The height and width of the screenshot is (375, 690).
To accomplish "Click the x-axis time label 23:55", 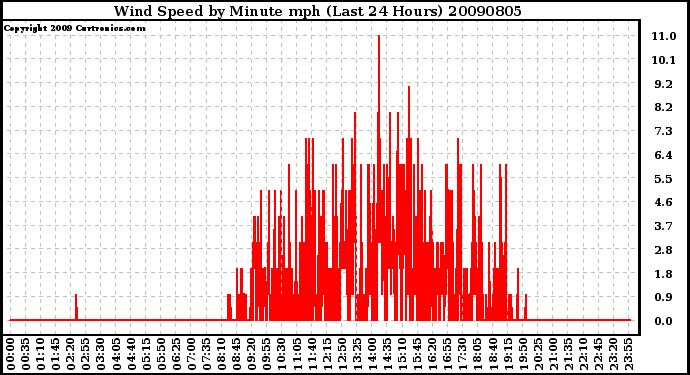I will coord(628,354).
